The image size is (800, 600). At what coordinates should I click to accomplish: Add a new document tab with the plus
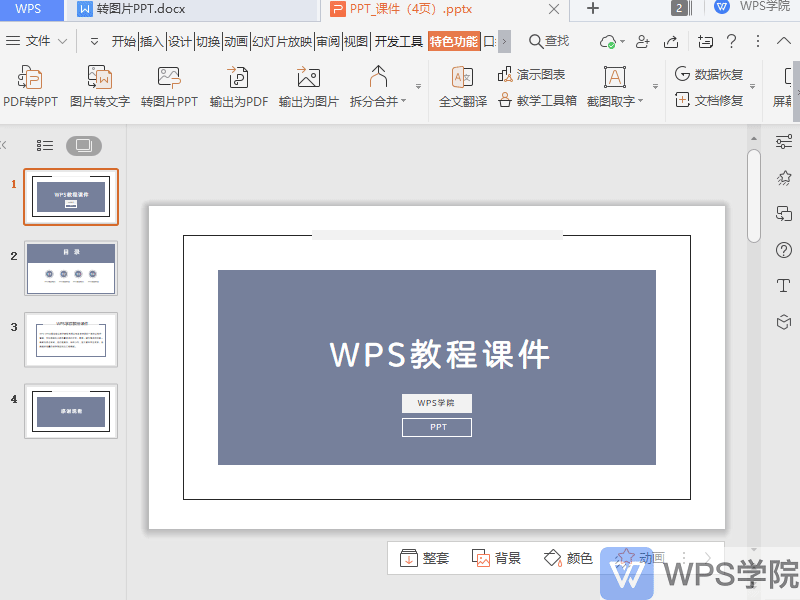tap(592, 8)
